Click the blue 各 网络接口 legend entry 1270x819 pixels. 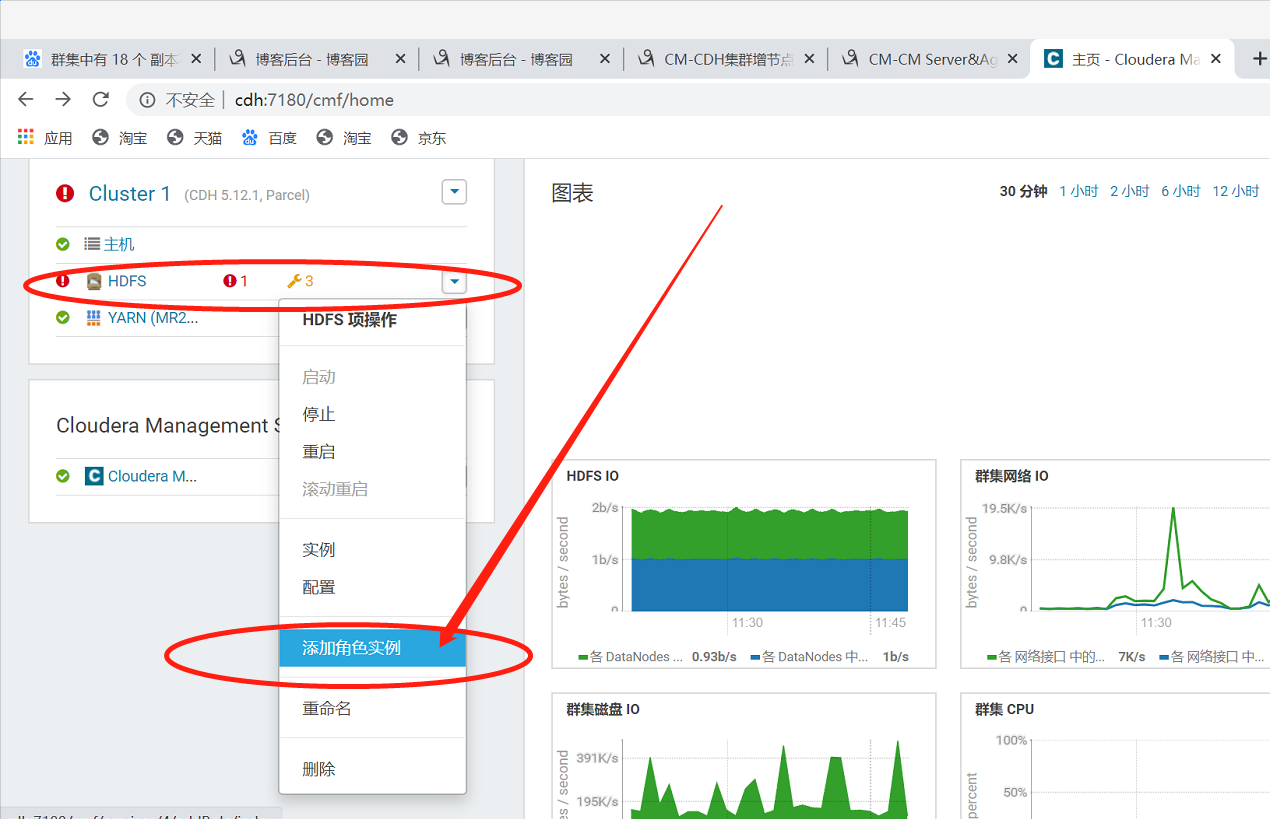pyautogui.click(x=1214, y=657)
